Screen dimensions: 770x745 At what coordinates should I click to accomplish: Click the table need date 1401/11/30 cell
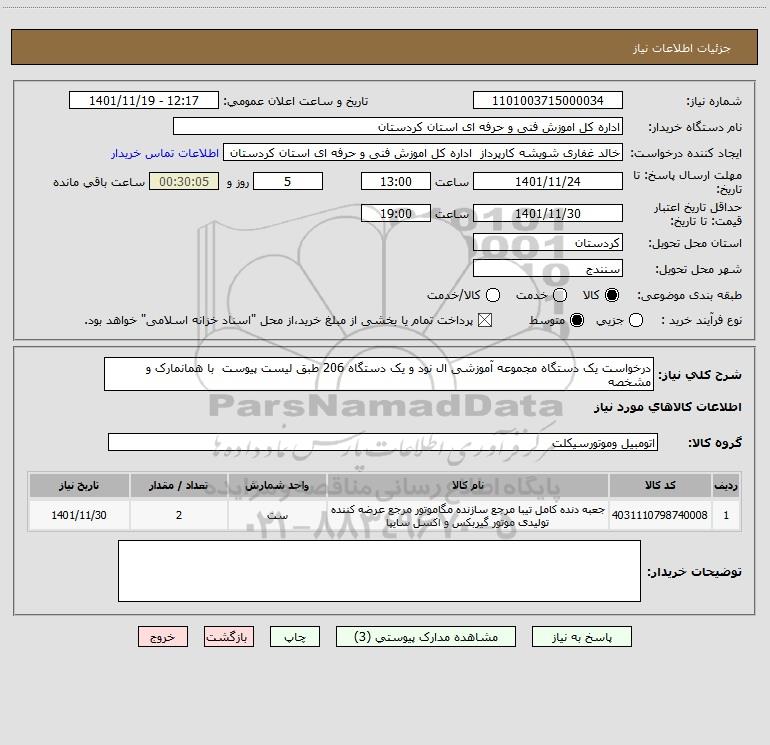point(79,515)
